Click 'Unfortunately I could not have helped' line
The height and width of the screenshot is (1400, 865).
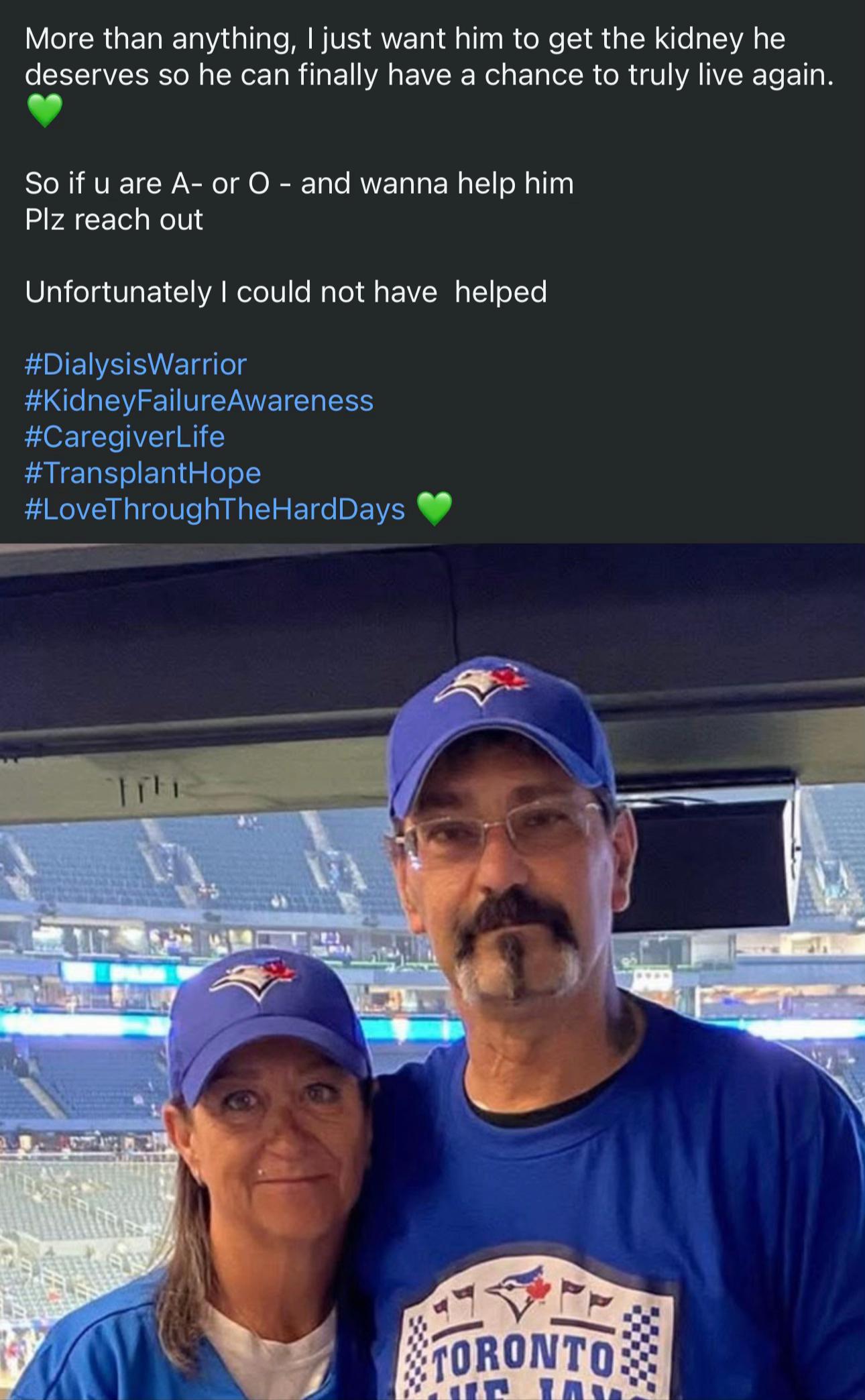(286, 292)
